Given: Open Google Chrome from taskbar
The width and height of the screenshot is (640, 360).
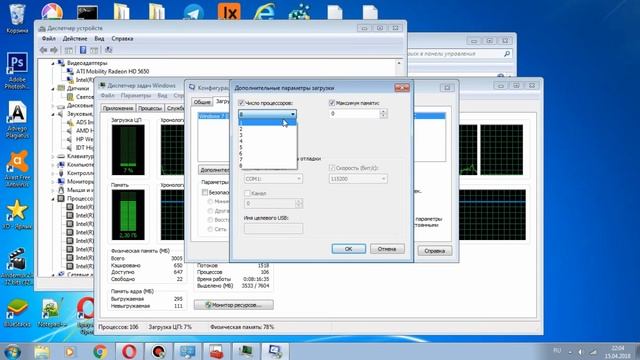Looking at the screenshot, I should [100, 351].
